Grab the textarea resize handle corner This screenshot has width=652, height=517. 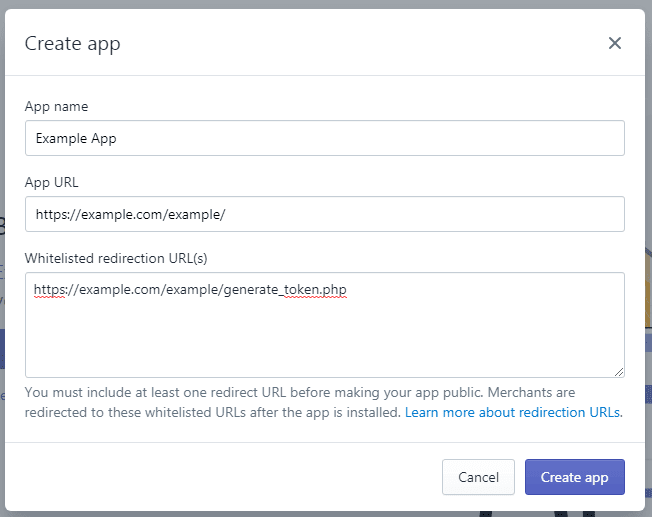point(619,372)
